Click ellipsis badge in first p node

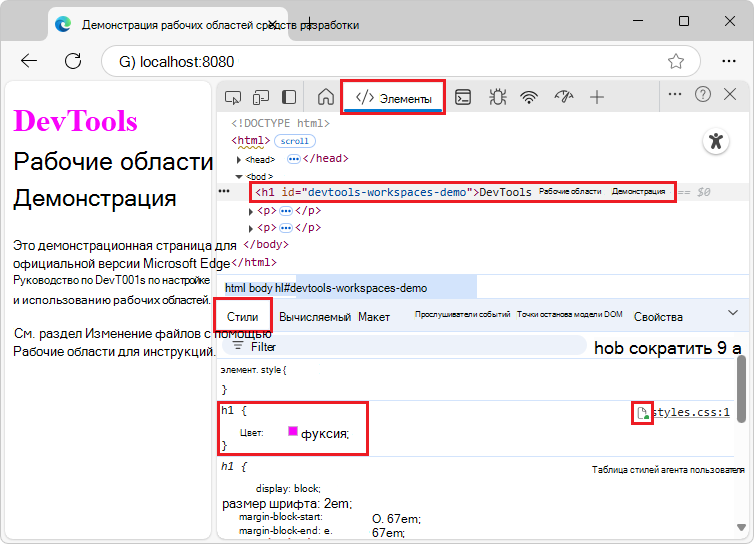(286, 211)
